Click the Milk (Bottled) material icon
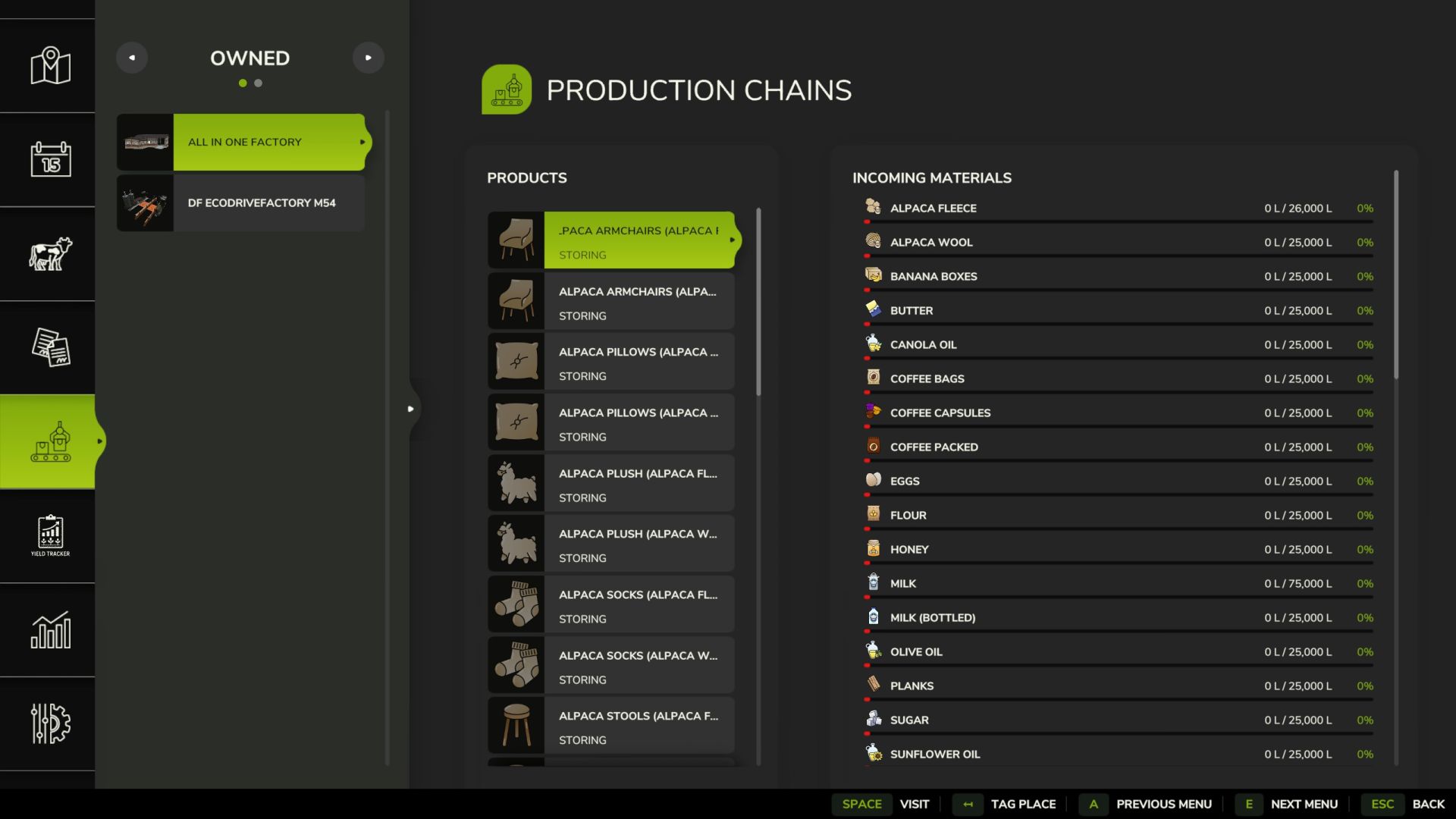The height and width of the screenshot is (819, 1456). 873,617
